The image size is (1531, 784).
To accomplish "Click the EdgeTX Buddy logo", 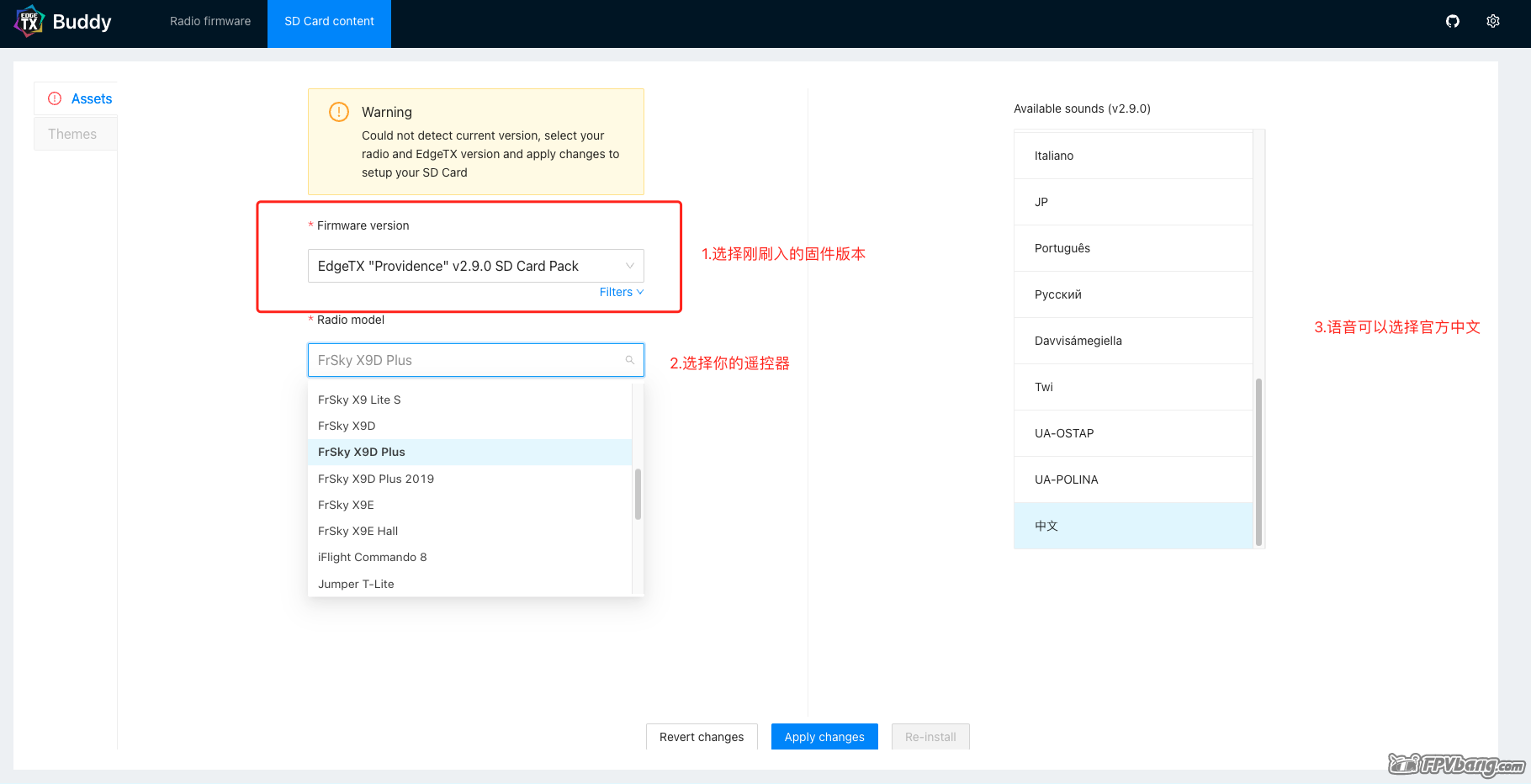I will 63,22.
